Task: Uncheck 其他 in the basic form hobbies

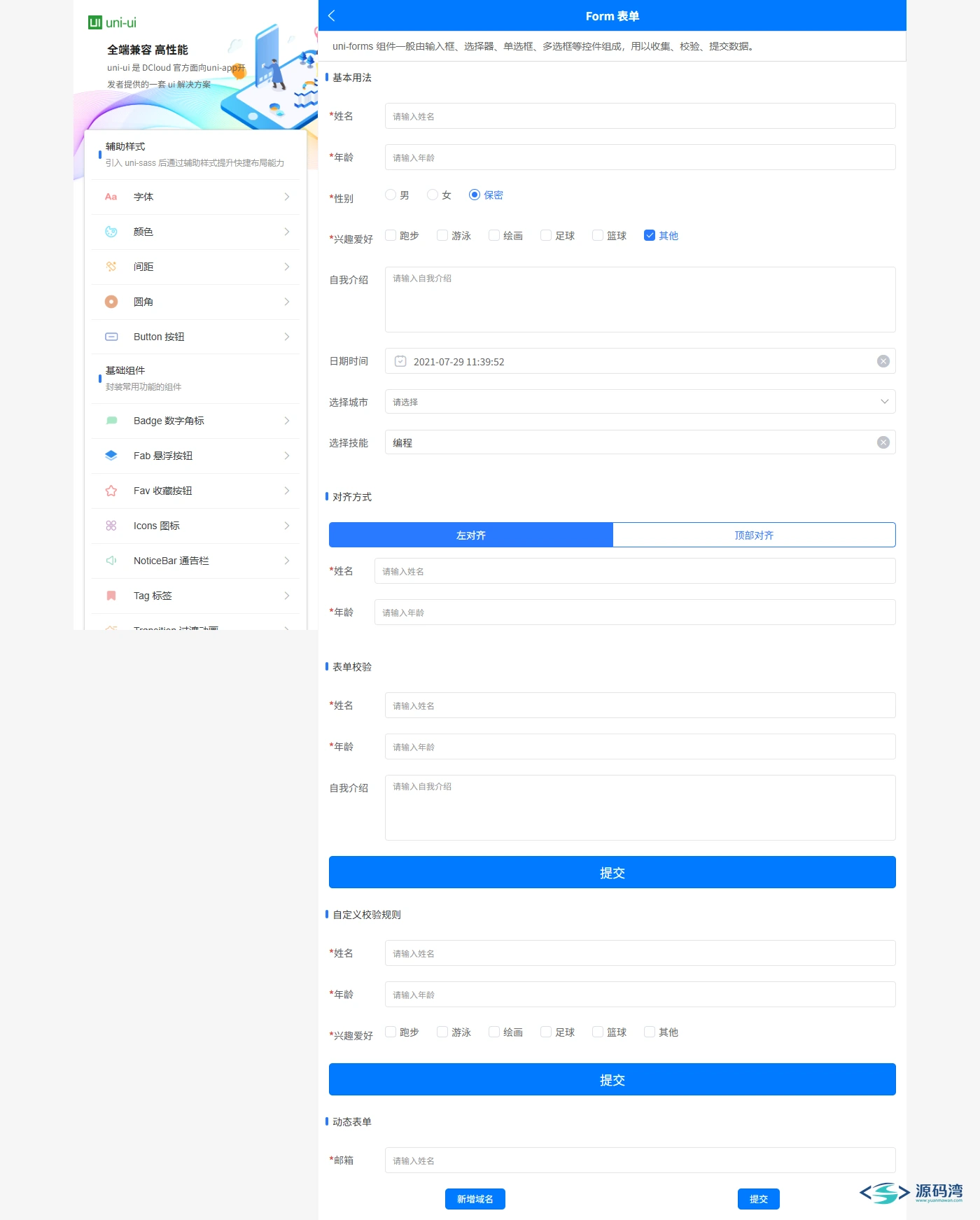Action: point(650,235)
